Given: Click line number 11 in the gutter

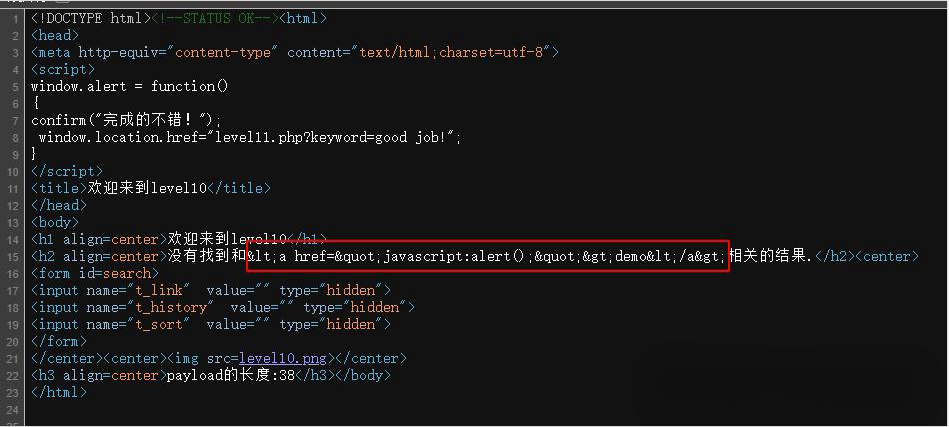Looking at the screenshot, I should click(13, 189).
